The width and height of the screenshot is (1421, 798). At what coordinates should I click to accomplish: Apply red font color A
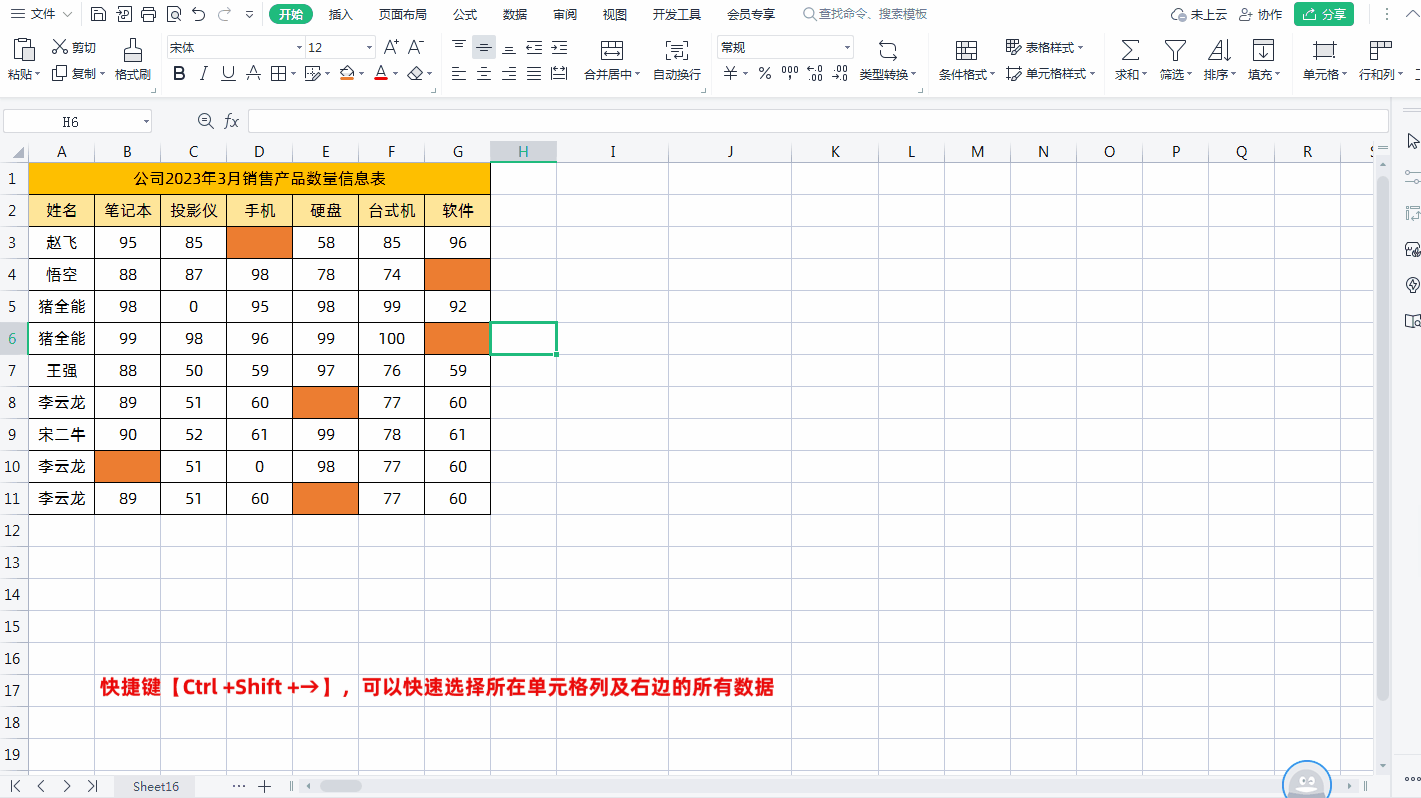pyautogui.click(x=381, y=73)
